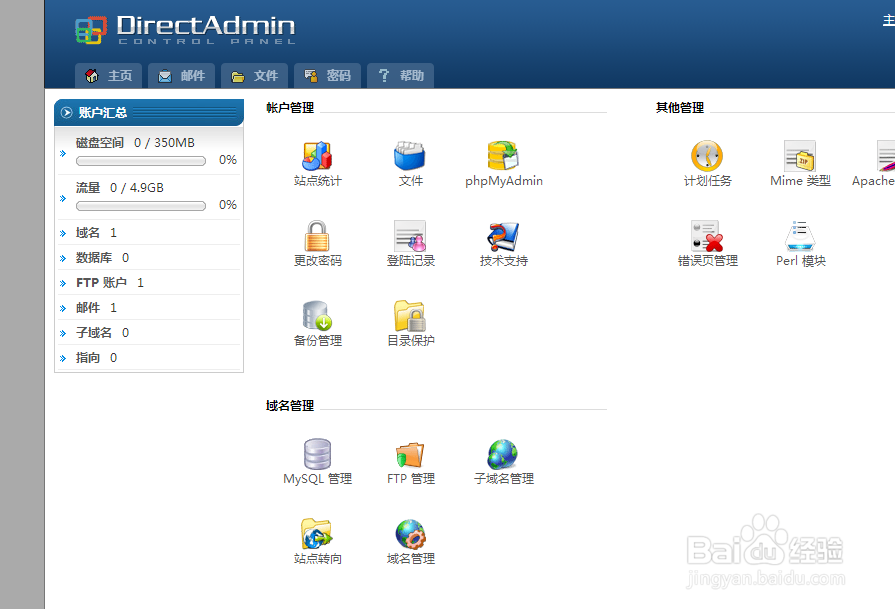Image resolution: width=895 pixels, height=609 pixels.
Task: Open 域名管理 domain setup icon
Action: (x=410, y=534)
